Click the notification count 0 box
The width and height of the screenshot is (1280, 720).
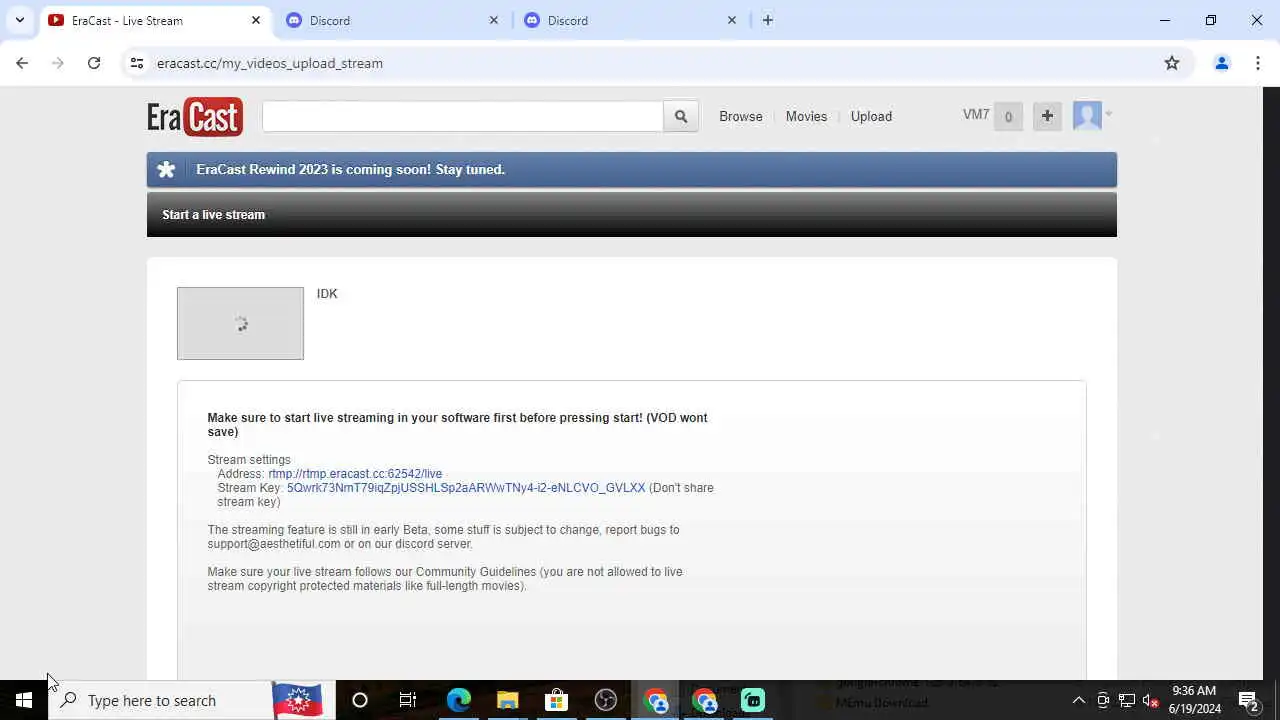[1008, 116]
